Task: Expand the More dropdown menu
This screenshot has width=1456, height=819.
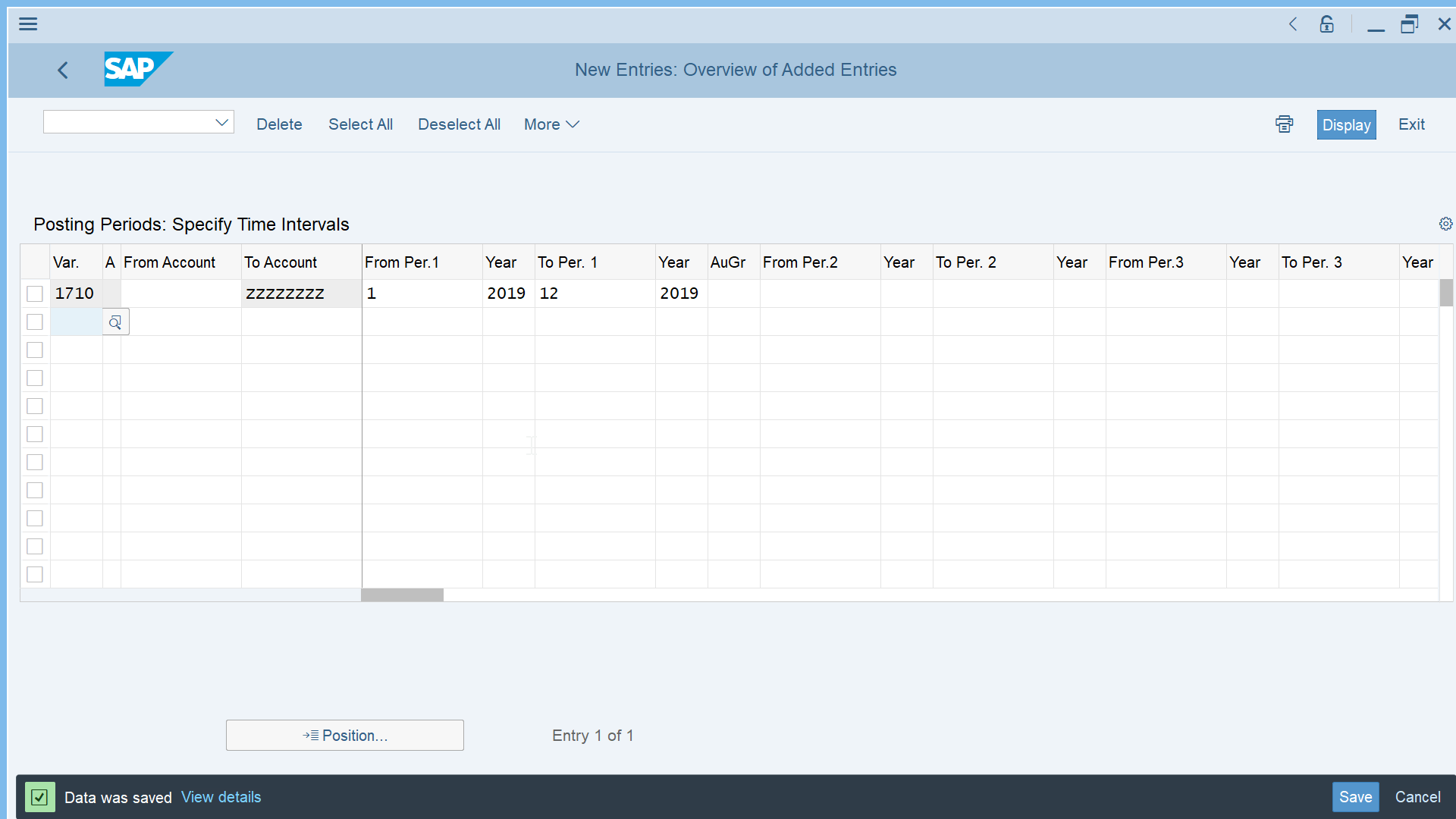Action: point(551,124)
